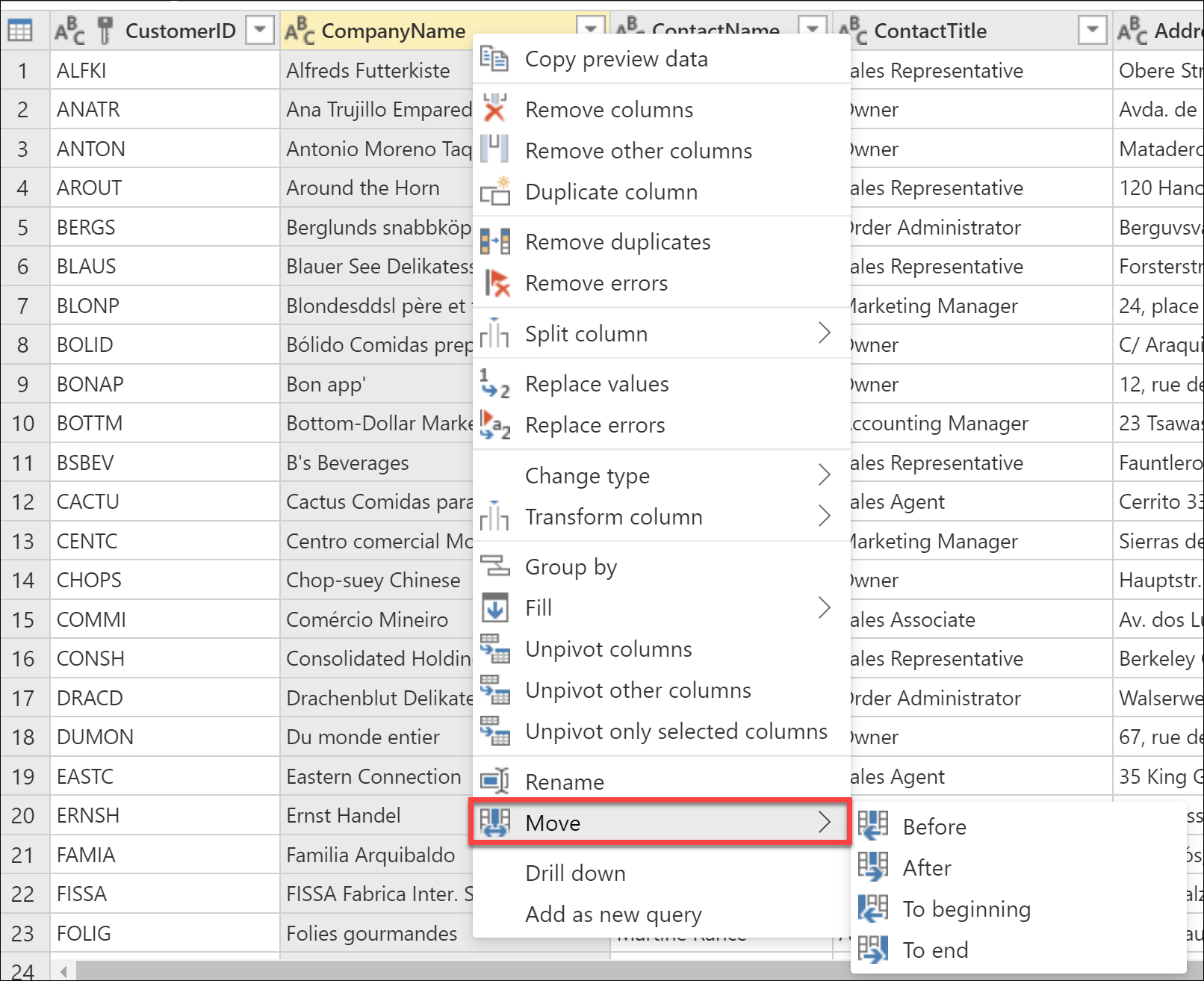Click the CompanyName data type icon

300,31
